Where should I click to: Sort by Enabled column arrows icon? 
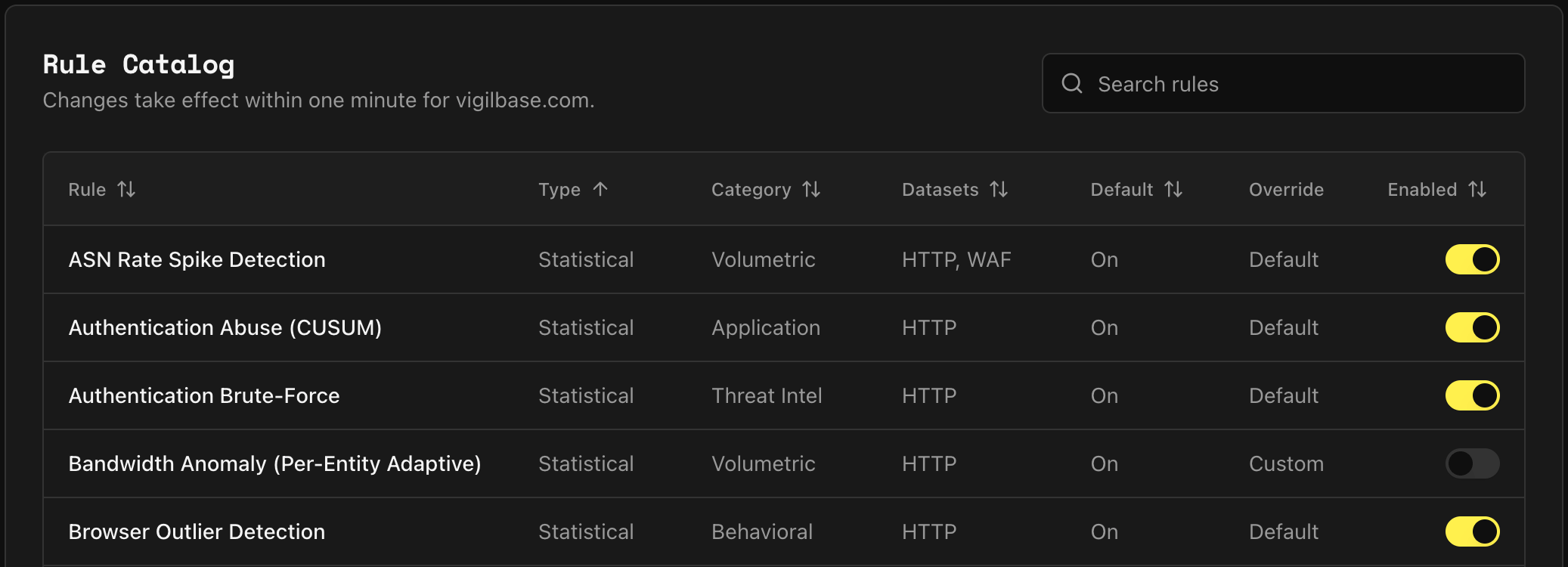1477,189
